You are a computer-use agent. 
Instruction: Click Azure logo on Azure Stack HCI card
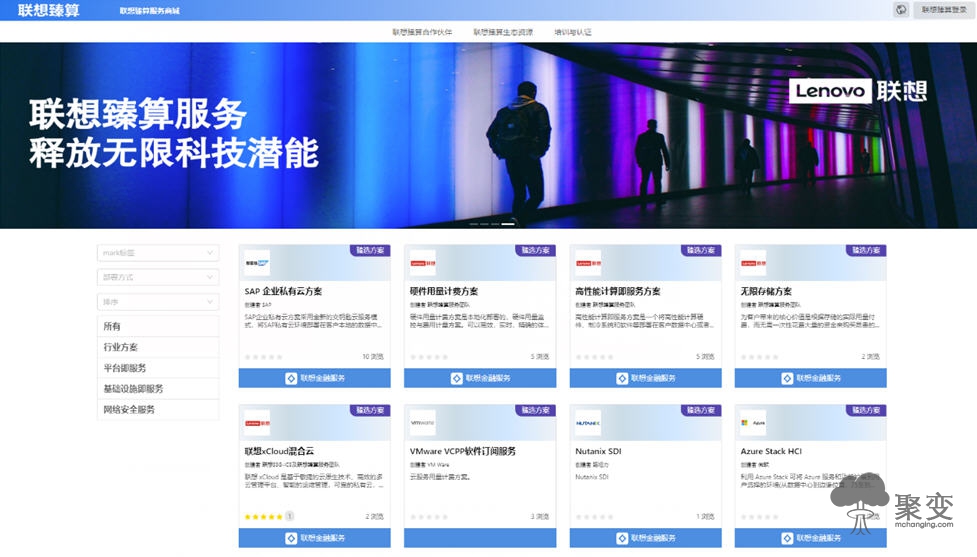[x=753, y=423]
